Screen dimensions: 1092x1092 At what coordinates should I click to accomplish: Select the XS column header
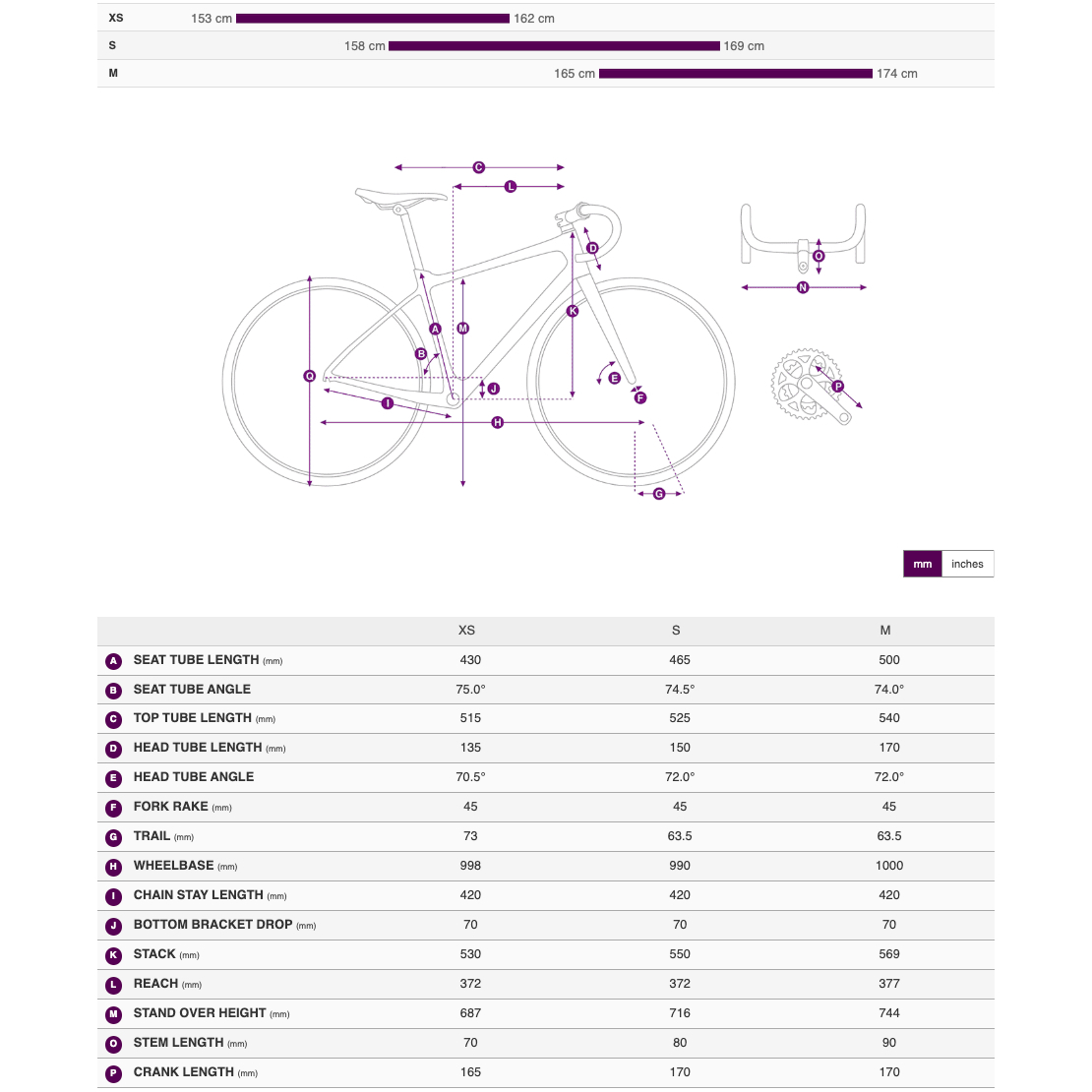click(466, 631)
